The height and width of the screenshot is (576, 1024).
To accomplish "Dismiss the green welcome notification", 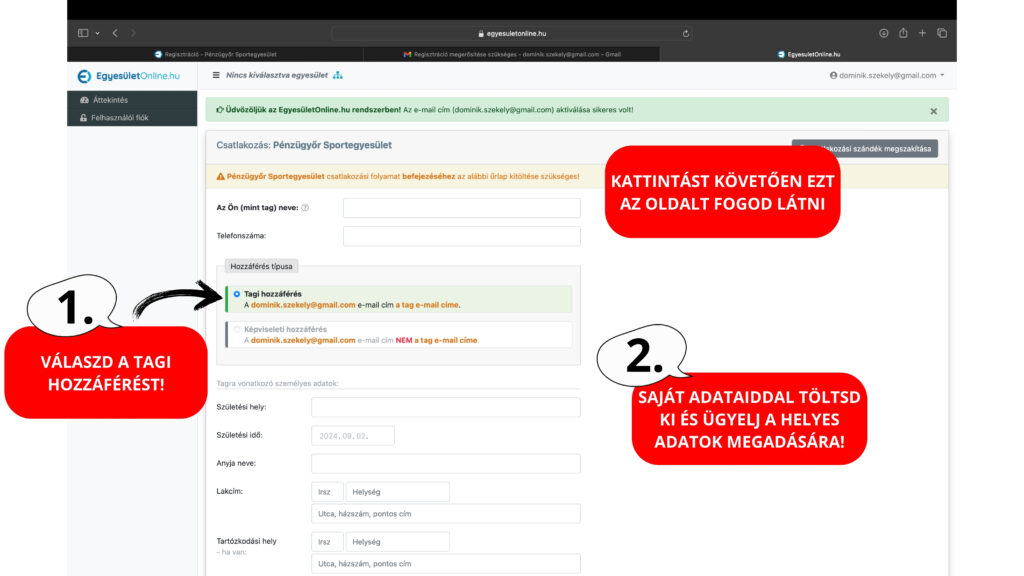I will 934,111.
